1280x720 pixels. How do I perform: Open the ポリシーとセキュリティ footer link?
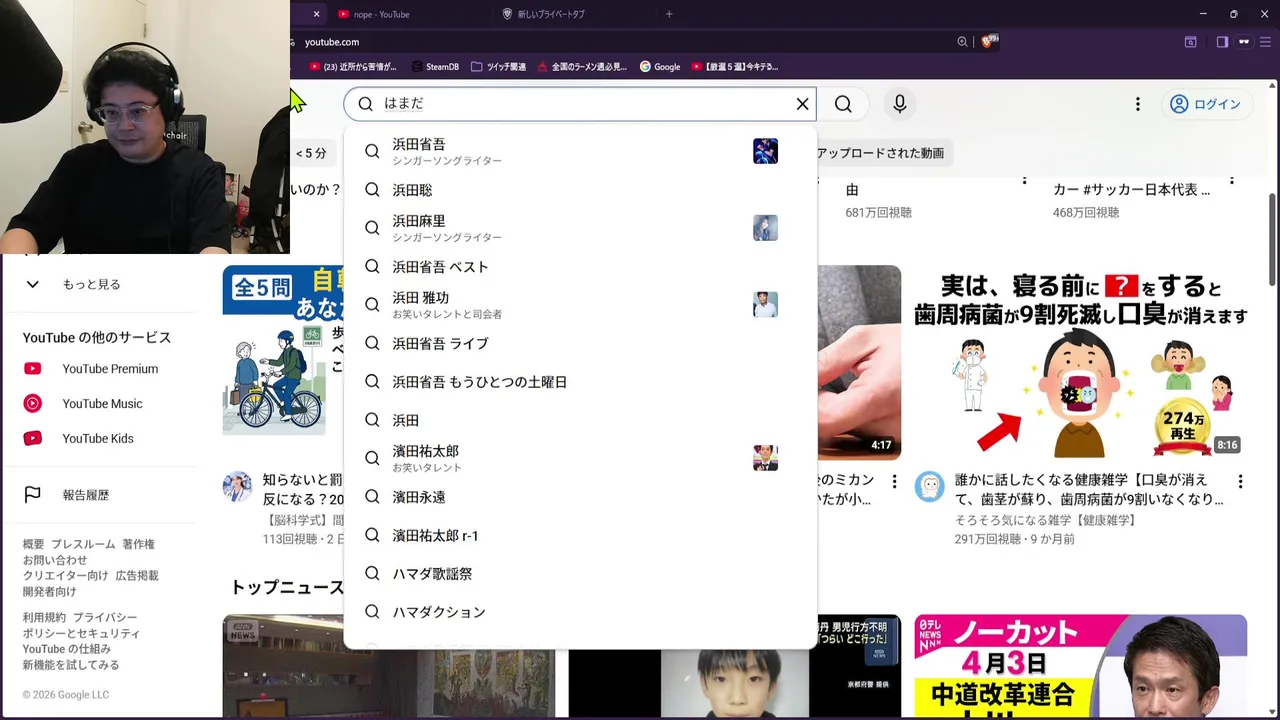pyautogui.click(x=81, y=633)
